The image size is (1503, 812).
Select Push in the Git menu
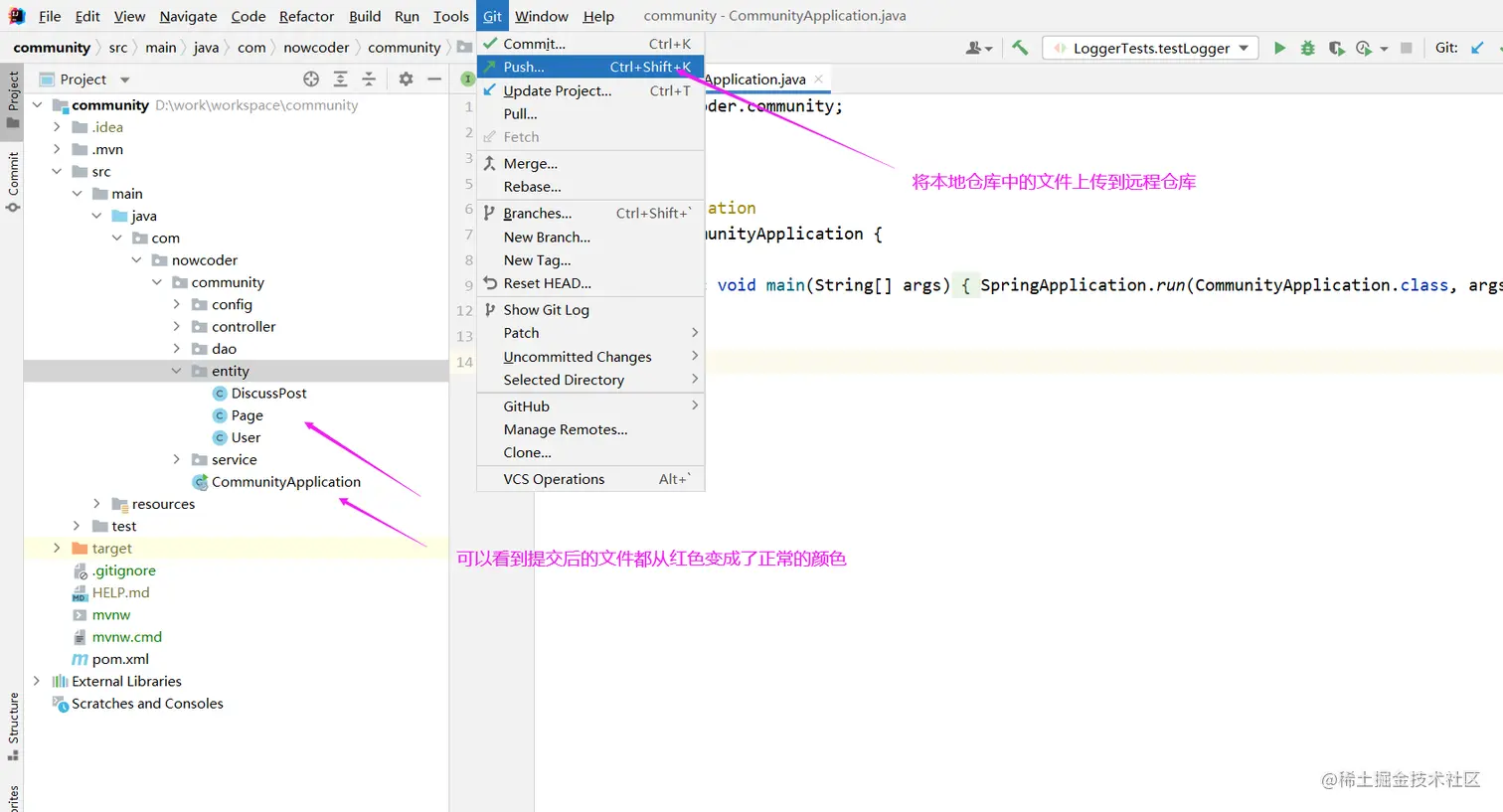click(590, 67)
